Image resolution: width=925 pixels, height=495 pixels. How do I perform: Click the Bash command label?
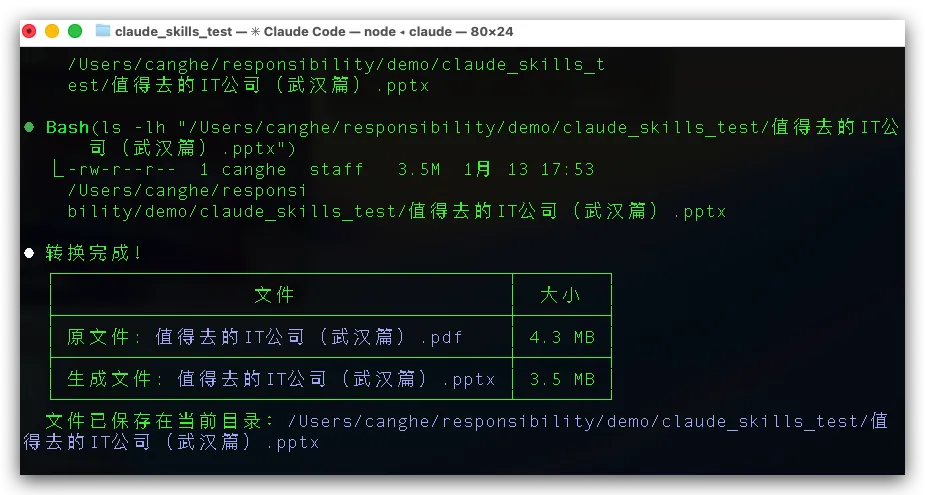pyautogui.click(x=67, y=128)
